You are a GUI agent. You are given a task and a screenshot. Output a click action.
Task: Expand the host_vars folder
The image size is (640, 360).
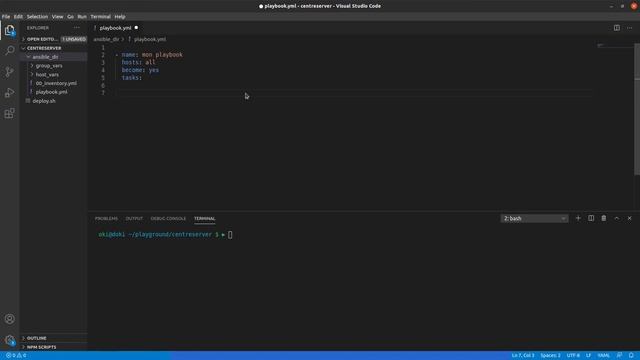54,75
